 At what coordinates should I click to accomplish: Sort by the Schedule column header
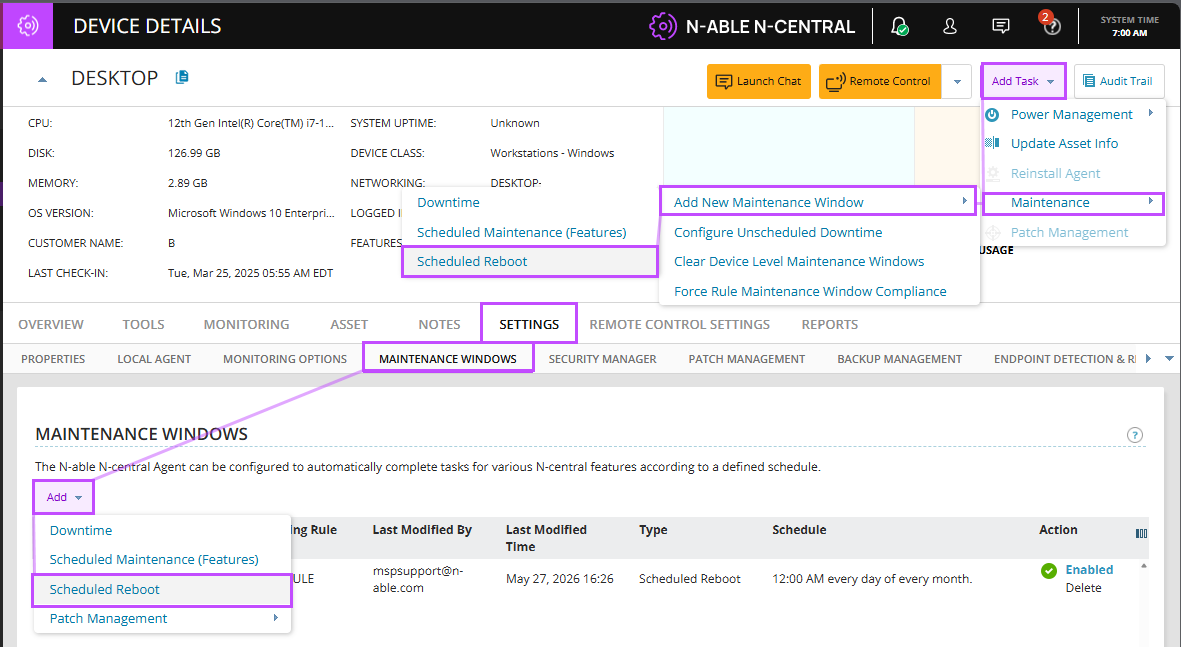tap(799, 530)
